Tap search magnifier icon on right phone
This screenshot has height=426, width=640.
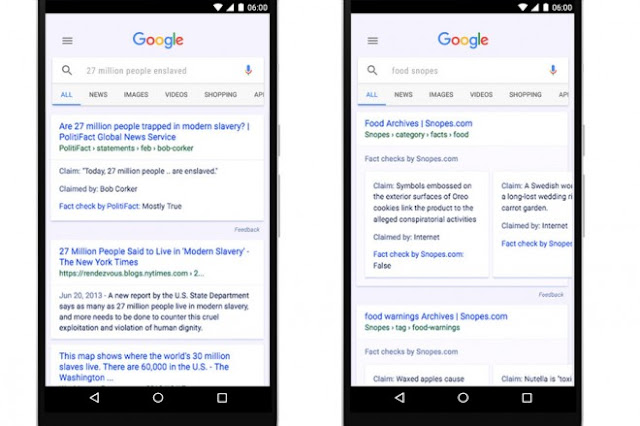point(372,70)
